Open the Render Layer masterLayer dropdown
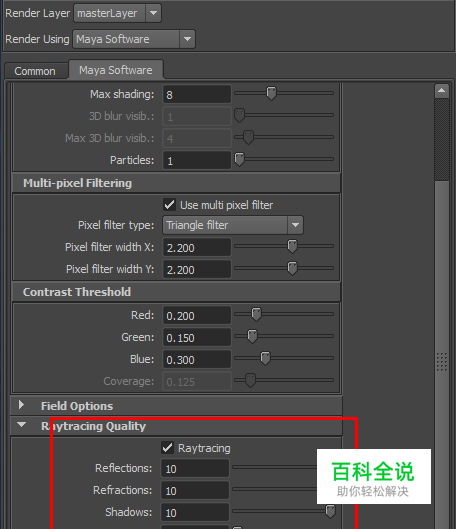The width and height of the screenshot is (456, 529). (x=117, y=13)
